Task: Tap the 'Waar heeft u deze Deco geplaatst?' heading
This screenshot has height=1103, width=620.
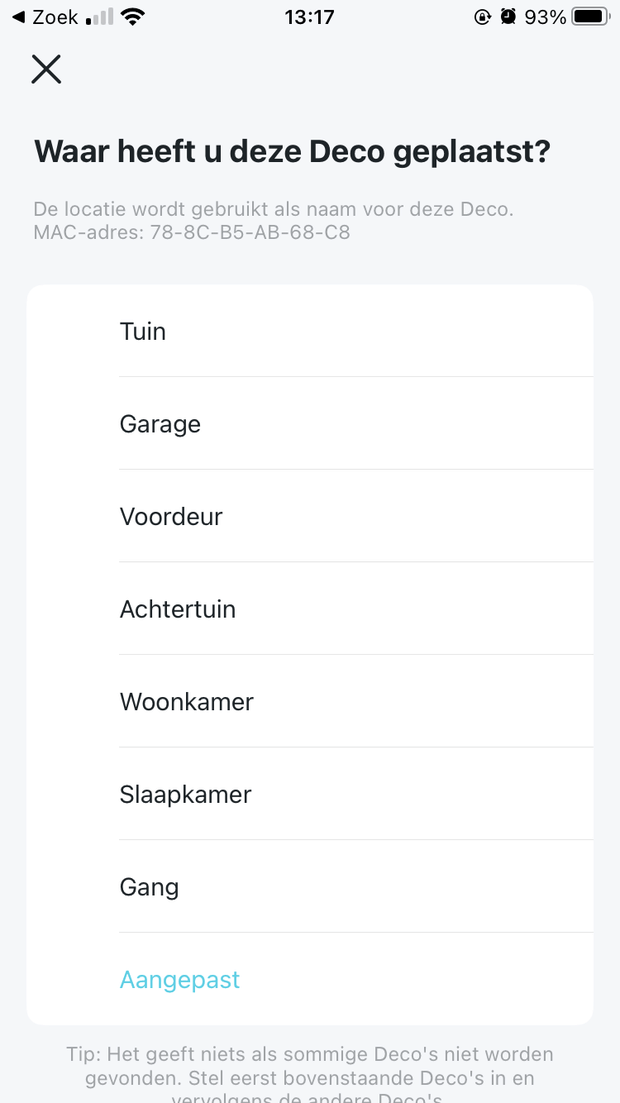Action: (x=293, y=152)
